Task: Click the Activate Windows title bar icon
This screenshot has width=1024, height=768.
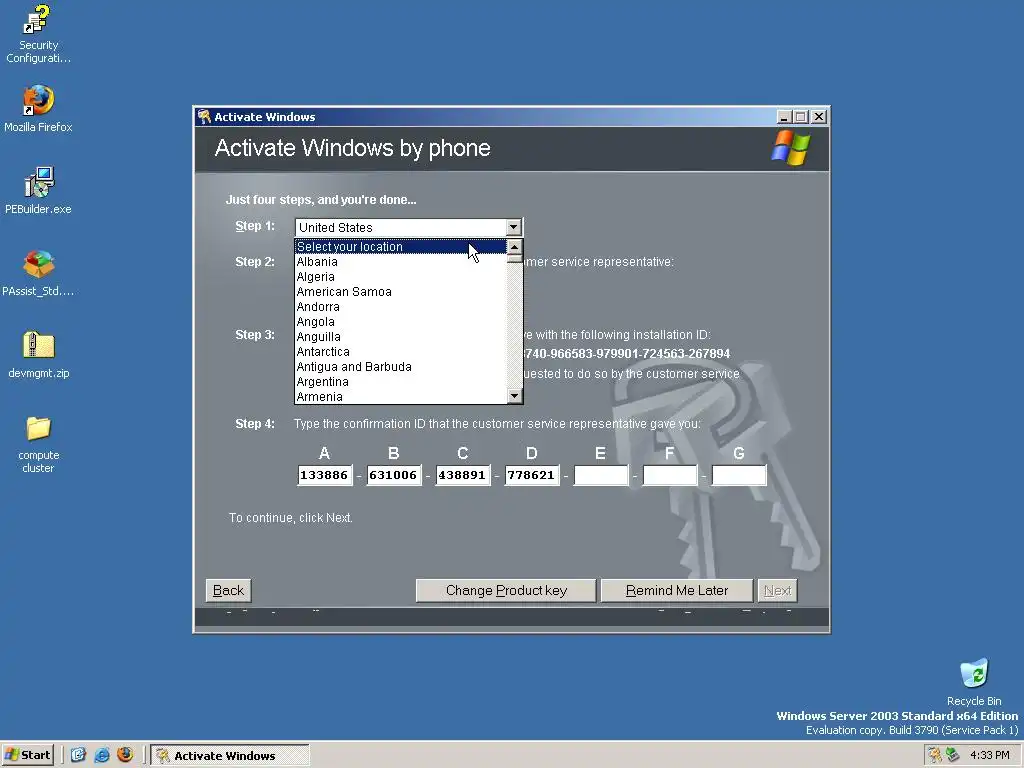Action: [204, 117]
